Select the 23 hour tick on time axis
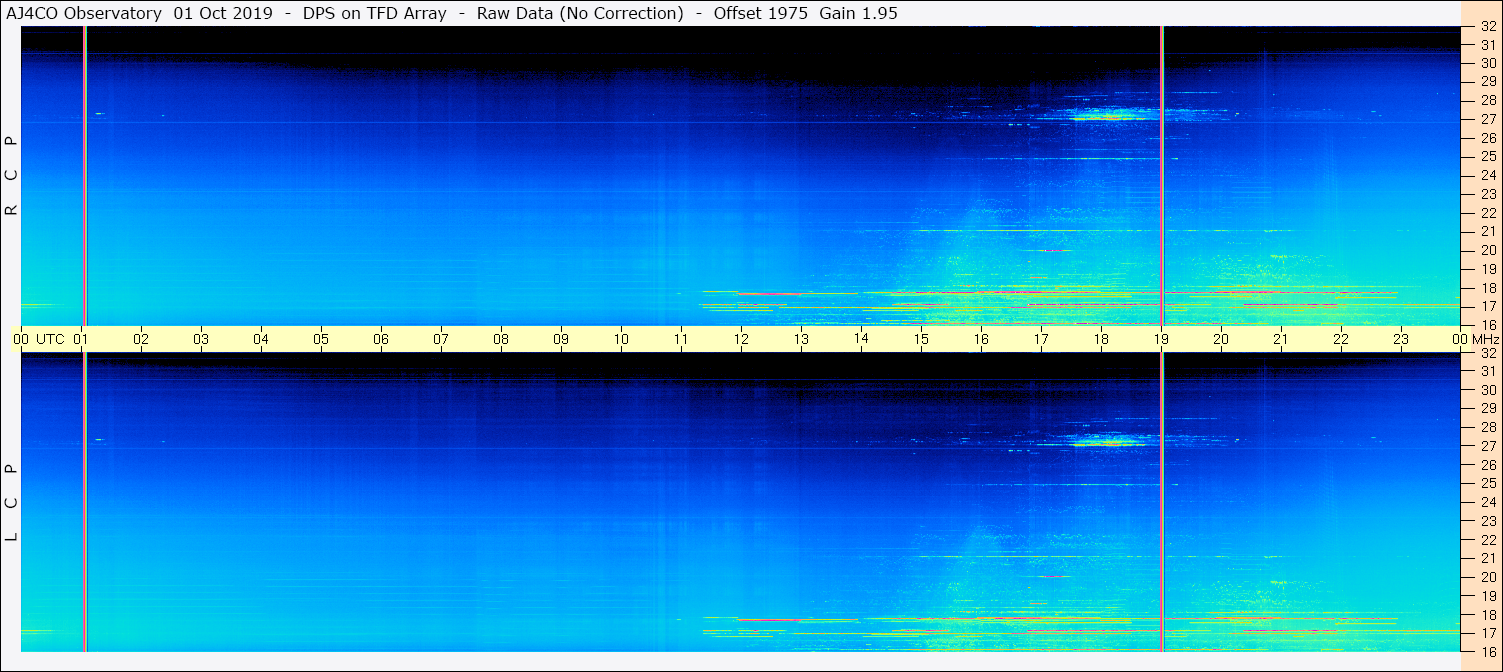This screenshot has height=672, width=1503. pos(1401,339)
